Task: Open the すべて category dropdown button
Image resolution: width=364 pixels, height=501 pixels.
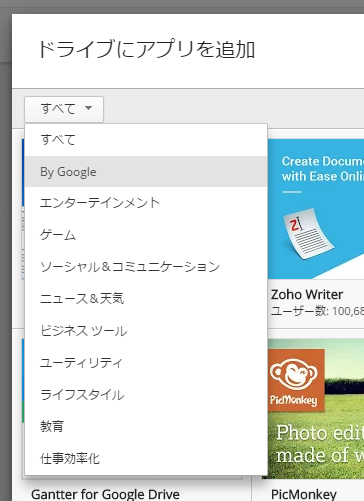Action: [x=64, y=109]
